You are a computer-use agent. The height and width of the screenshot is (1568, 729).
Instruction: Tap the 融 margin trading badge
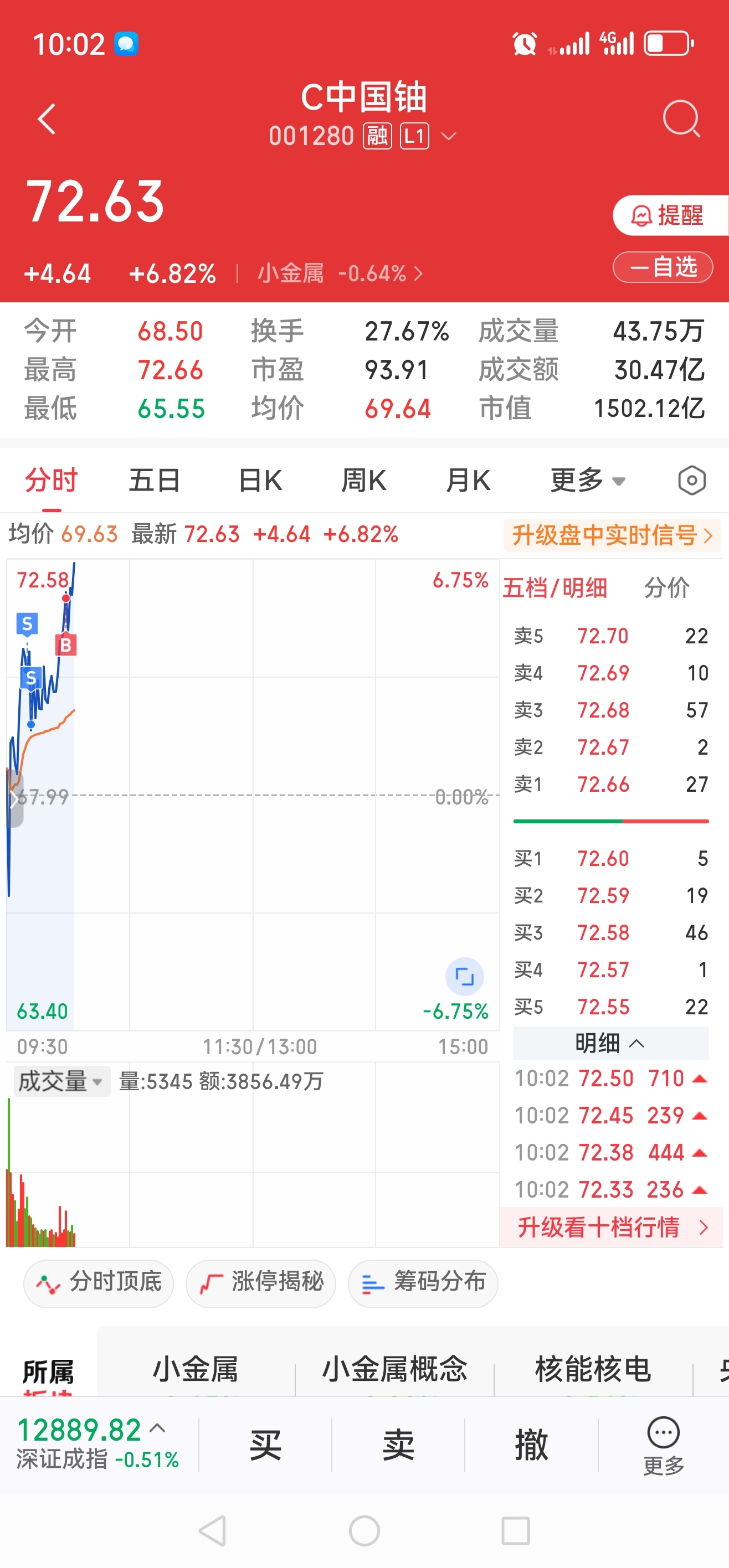point(377,136)
